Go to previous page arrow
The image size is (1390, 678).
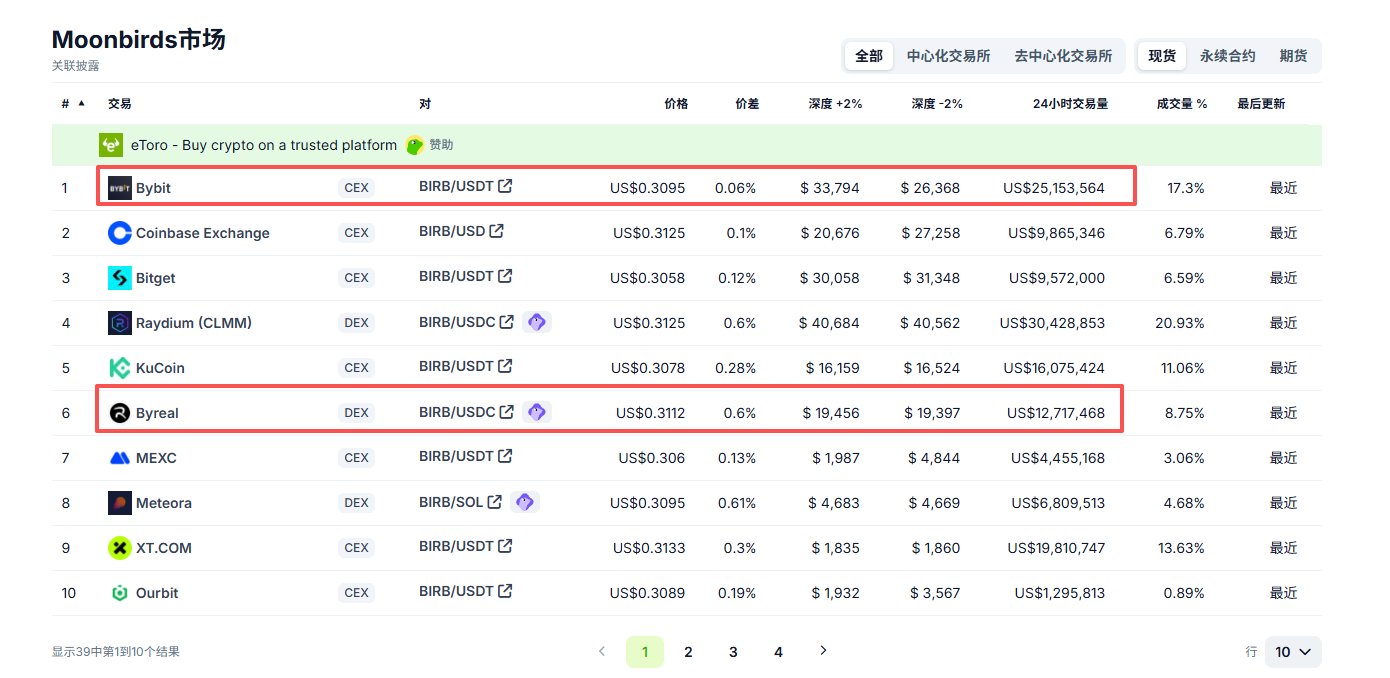(x=602, y=651)
